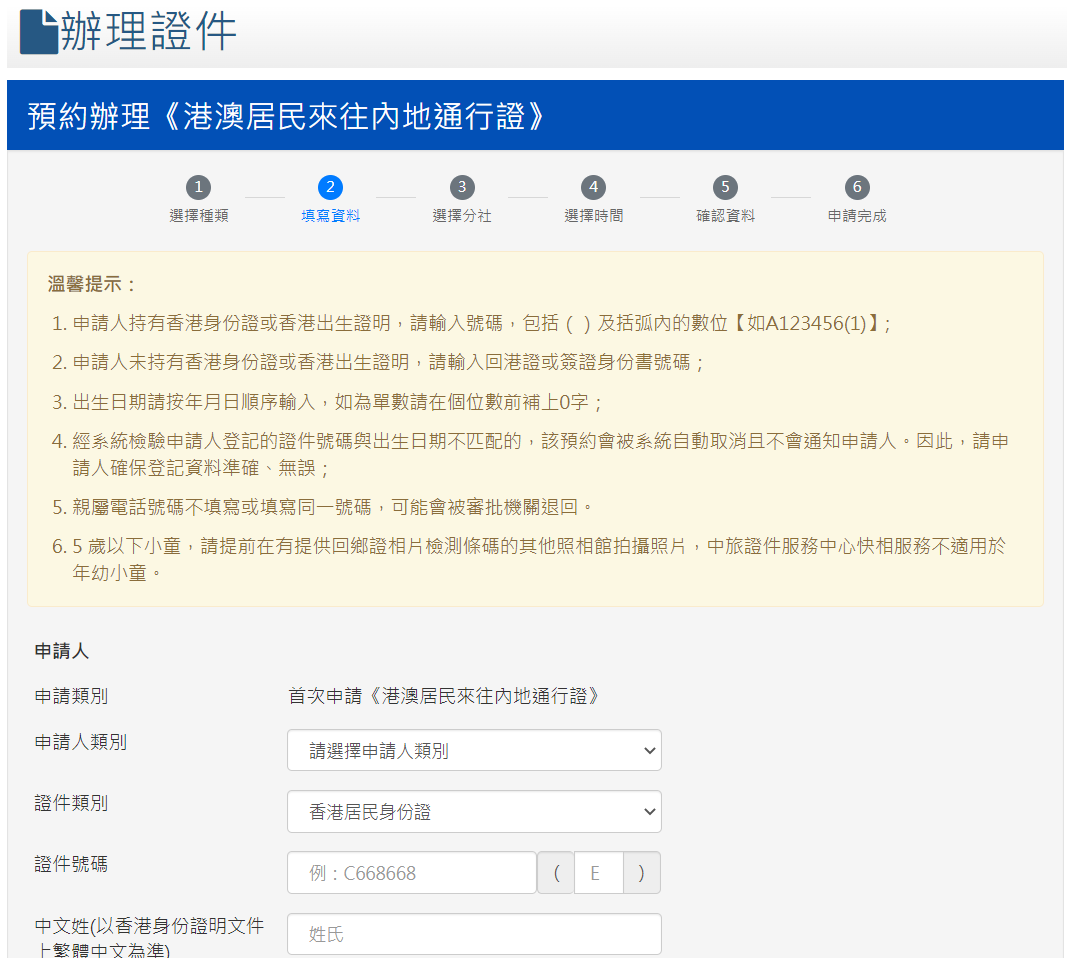Click the blue 預約辦理 title banner
The image size is (1067, 958).
tap(534, 116)
